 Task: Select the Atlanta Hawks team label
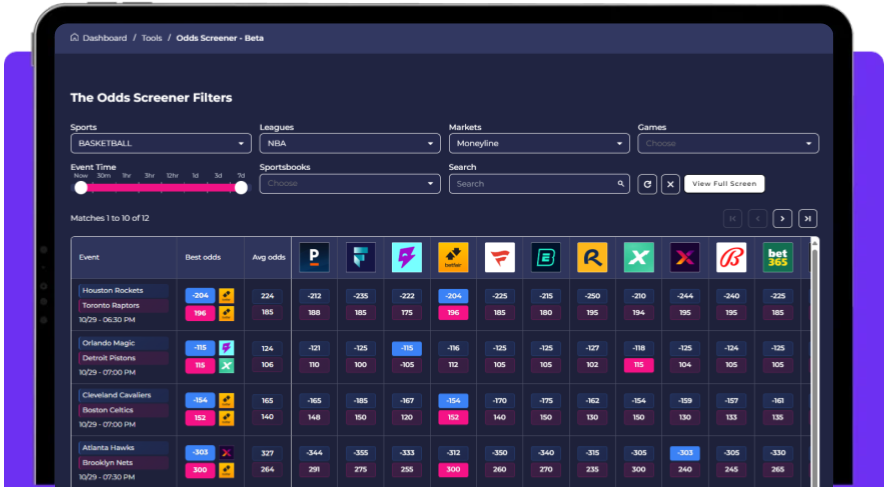[x=123, y=448]
